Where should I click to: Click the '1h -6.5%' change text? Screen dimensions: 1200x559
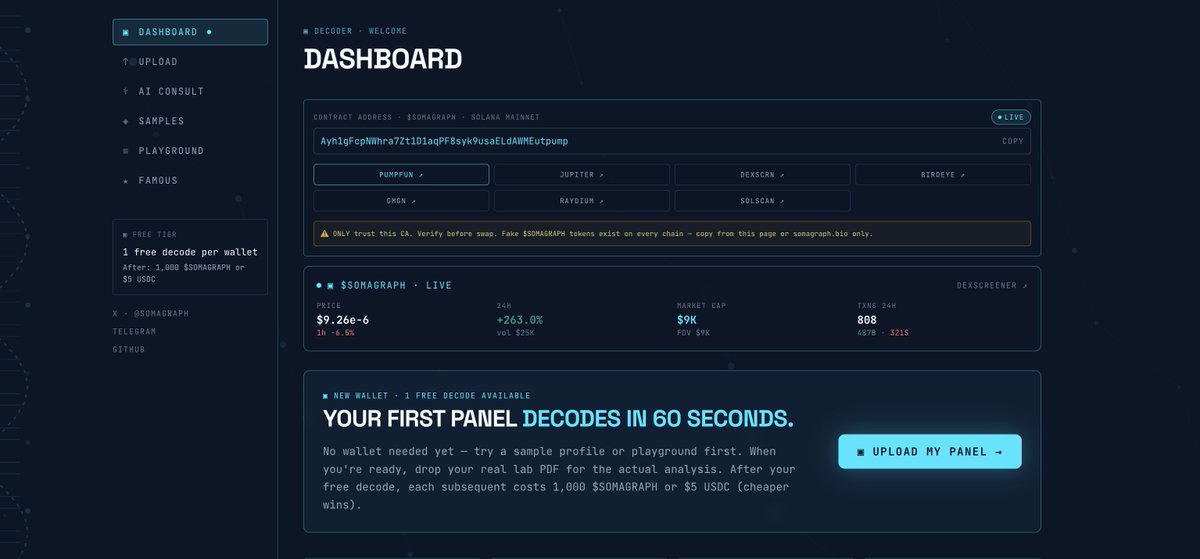click(335, 333)
